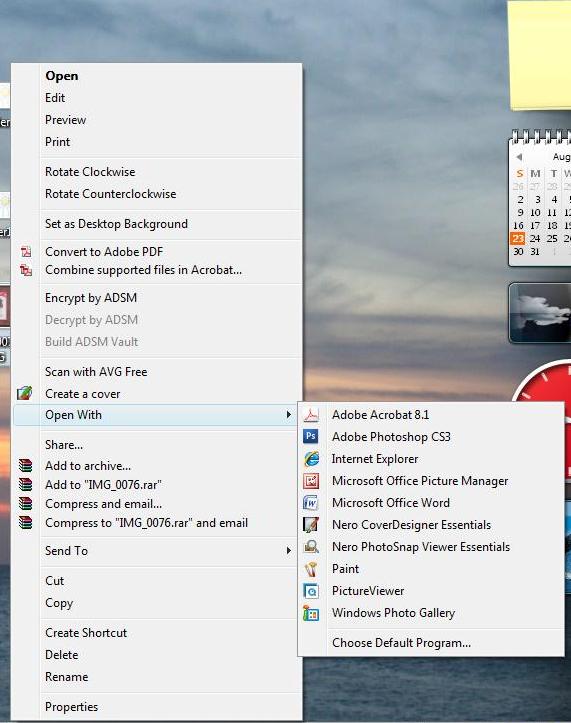This screenshot has width=571, height=723.
Task: Choose Encrypt by ADSM
Action: coord(91,298)
